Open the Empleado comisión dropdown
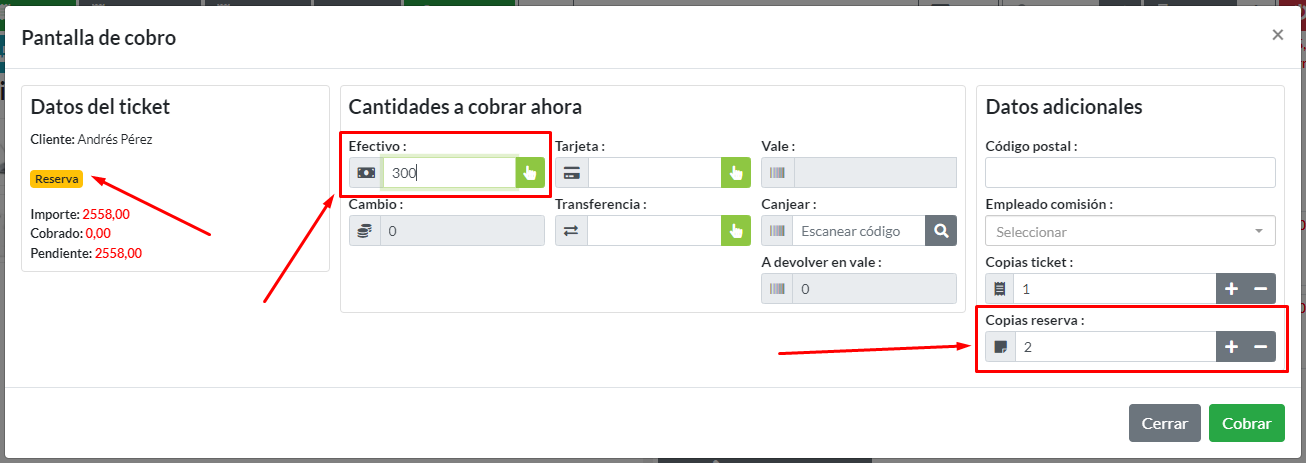The image size is (1306, 463). 1130,231
